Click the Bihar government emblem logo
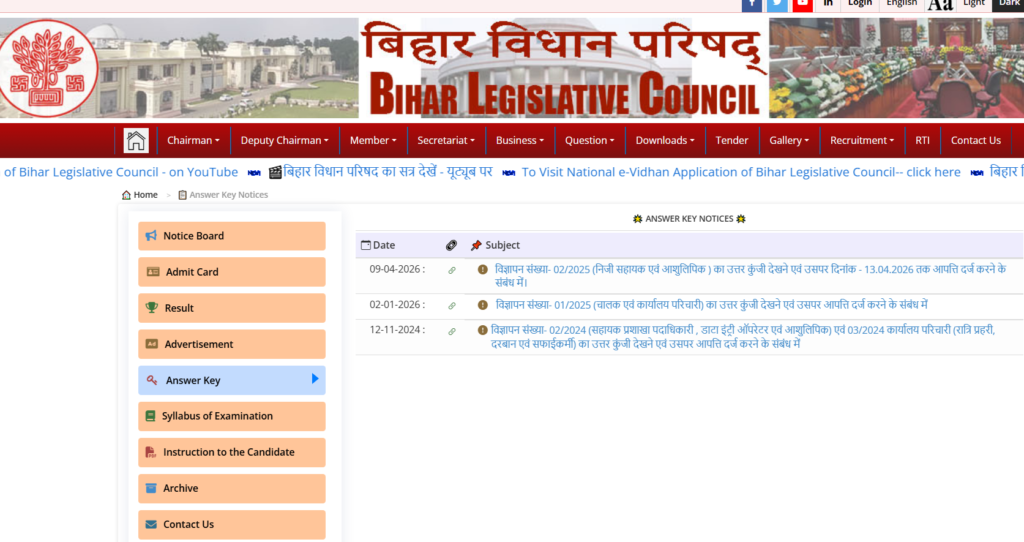This screenshot has height=542, width=1024. 49,69
